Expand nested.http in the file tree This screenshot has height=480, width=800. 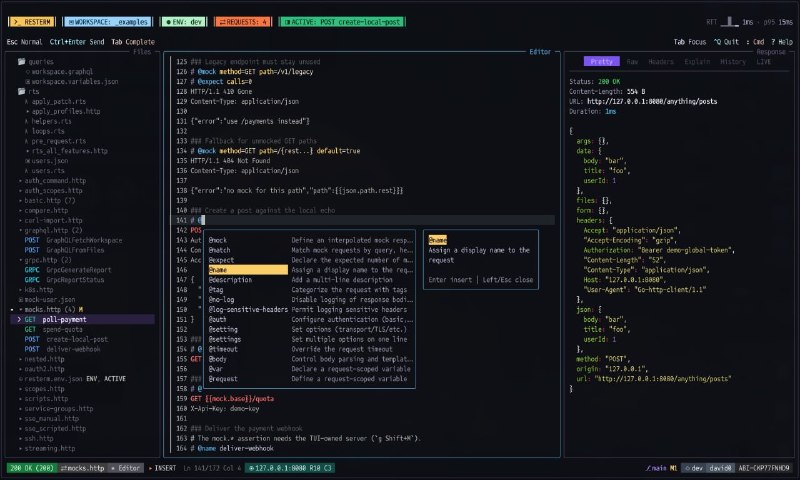[20, 359]
